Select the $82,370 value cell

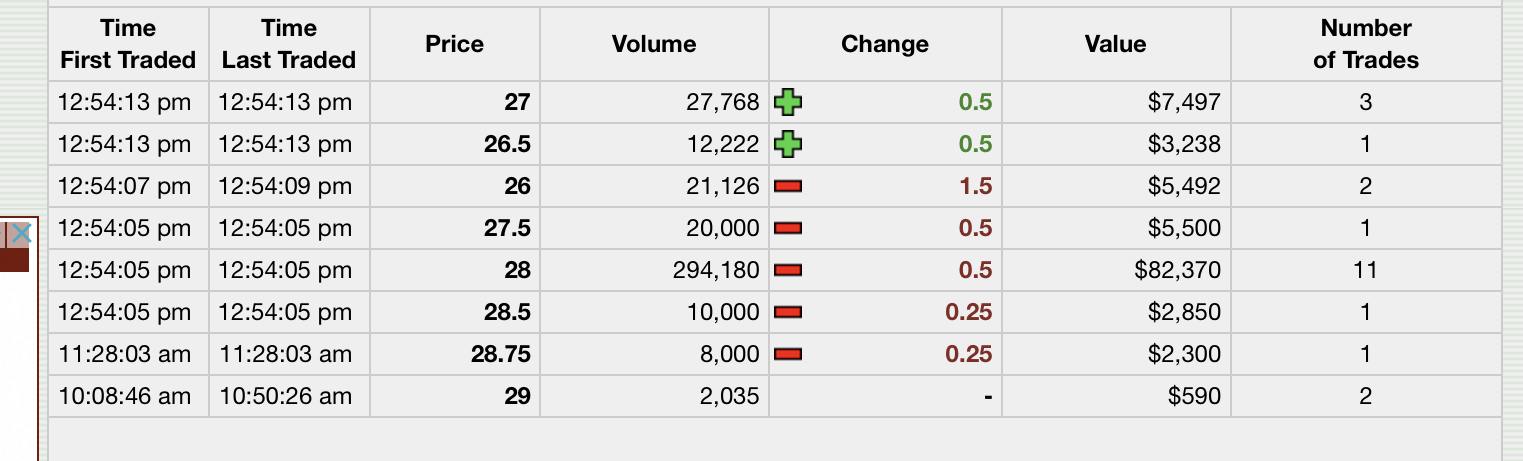coord(1116,270)
